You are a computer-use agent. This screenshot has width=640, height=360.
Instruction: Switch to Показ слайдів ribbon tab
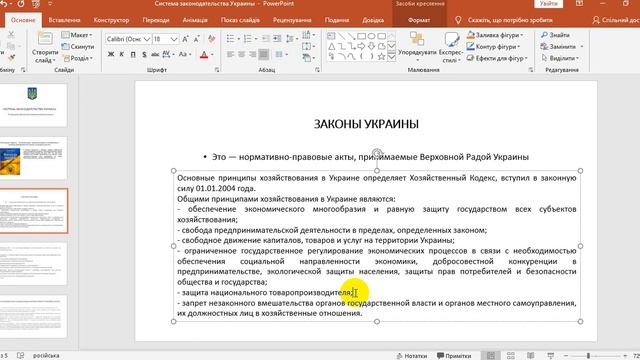pyautogui.click(x=240, y=20)
